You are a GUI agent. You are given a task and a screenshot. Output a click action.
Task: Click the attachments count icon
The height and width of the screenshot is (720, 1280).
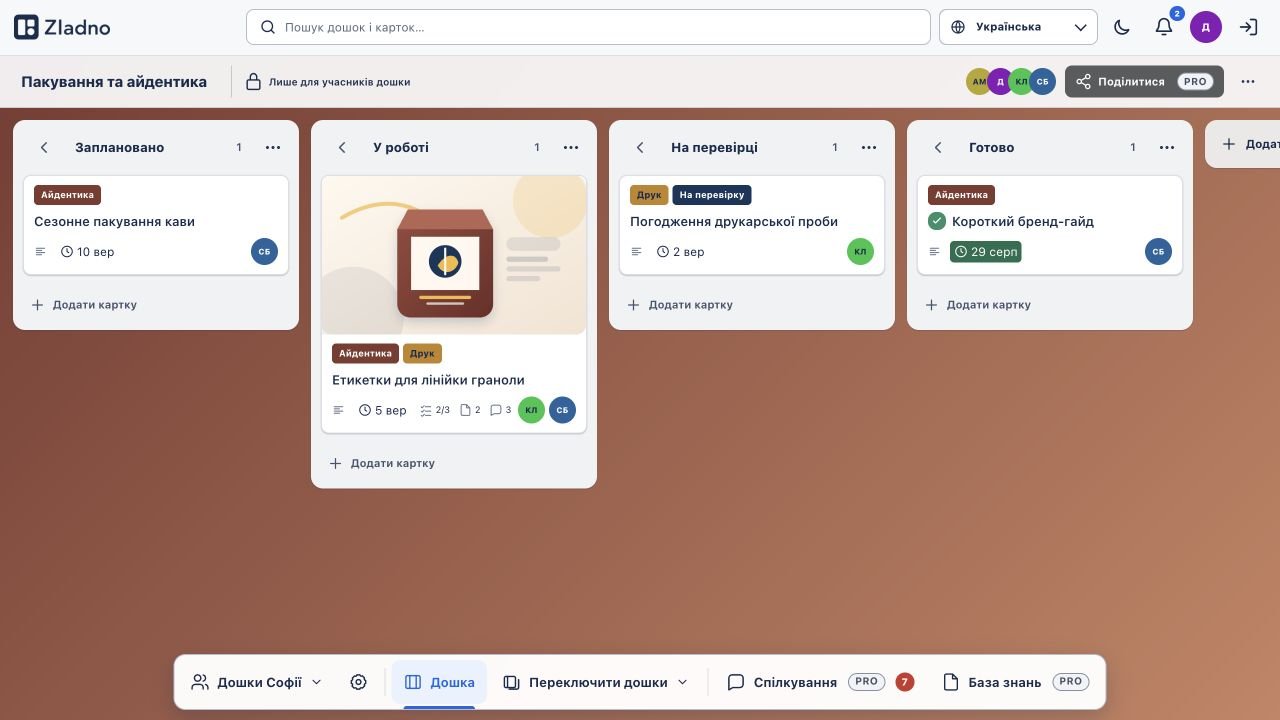pos(470,410)
